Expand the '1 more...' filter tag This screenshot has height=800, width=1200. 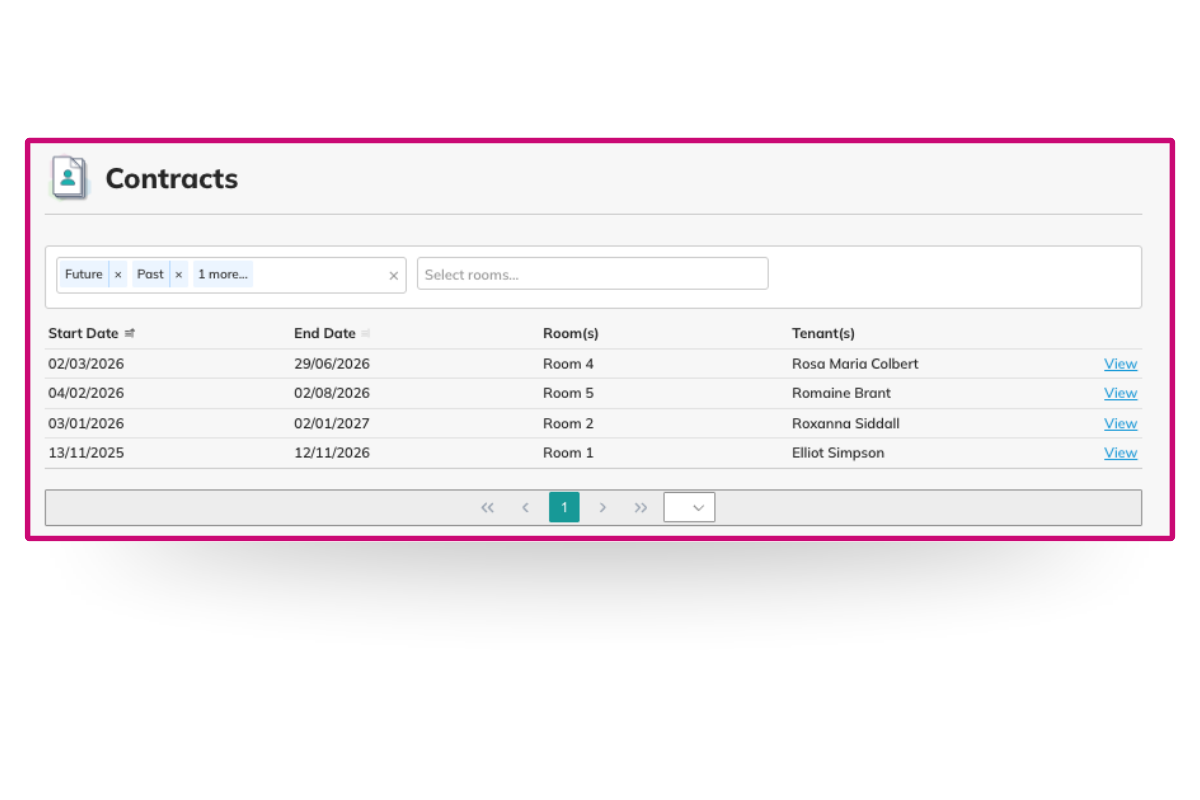pyautogui.click(x=222, y=274)
